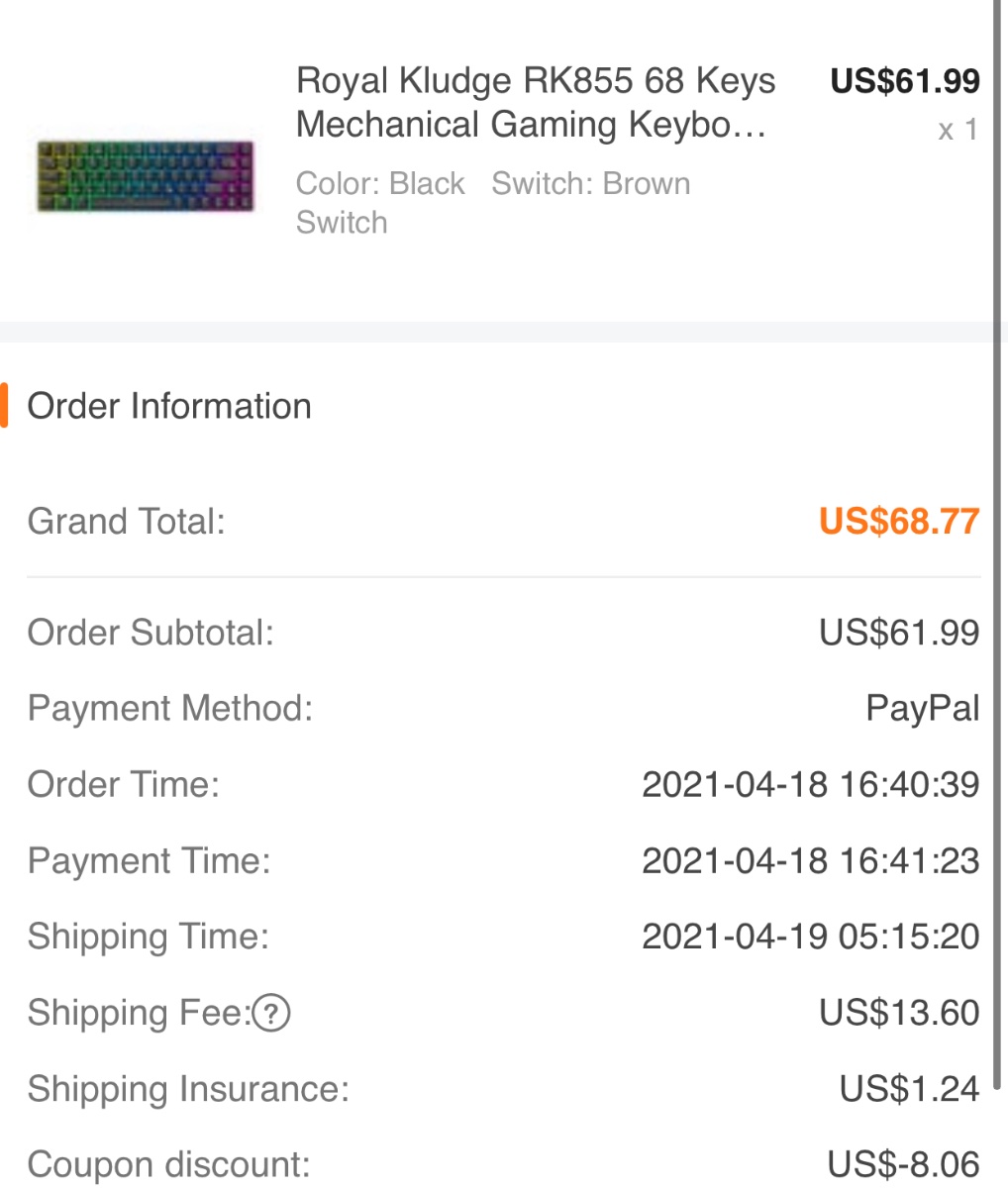Click the Payment Method label
Screen dimensions: 1008x1188
[170, 709]
